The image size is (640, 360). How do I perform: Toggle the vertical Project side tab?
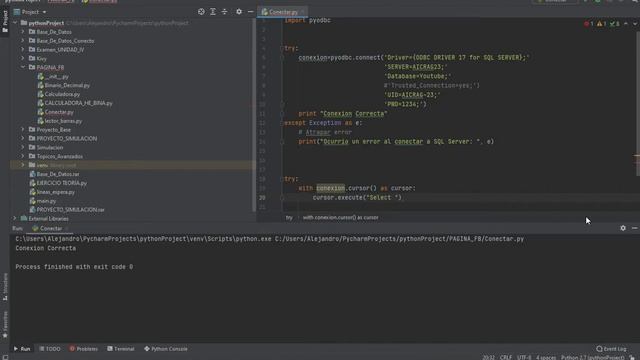[x=5, y=21]
